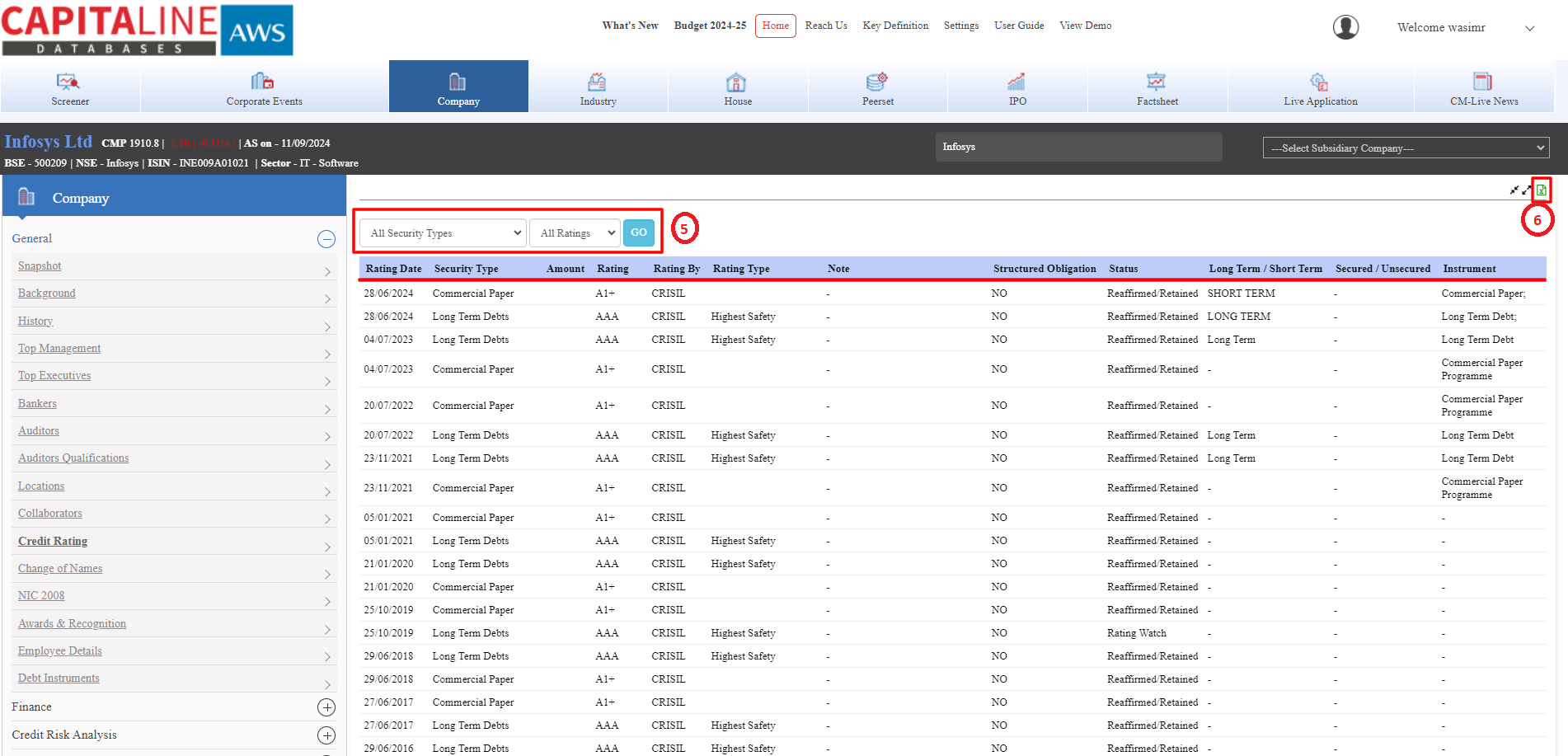
Task: Open the CM-Live News module icon
Action: (1483, 82)
